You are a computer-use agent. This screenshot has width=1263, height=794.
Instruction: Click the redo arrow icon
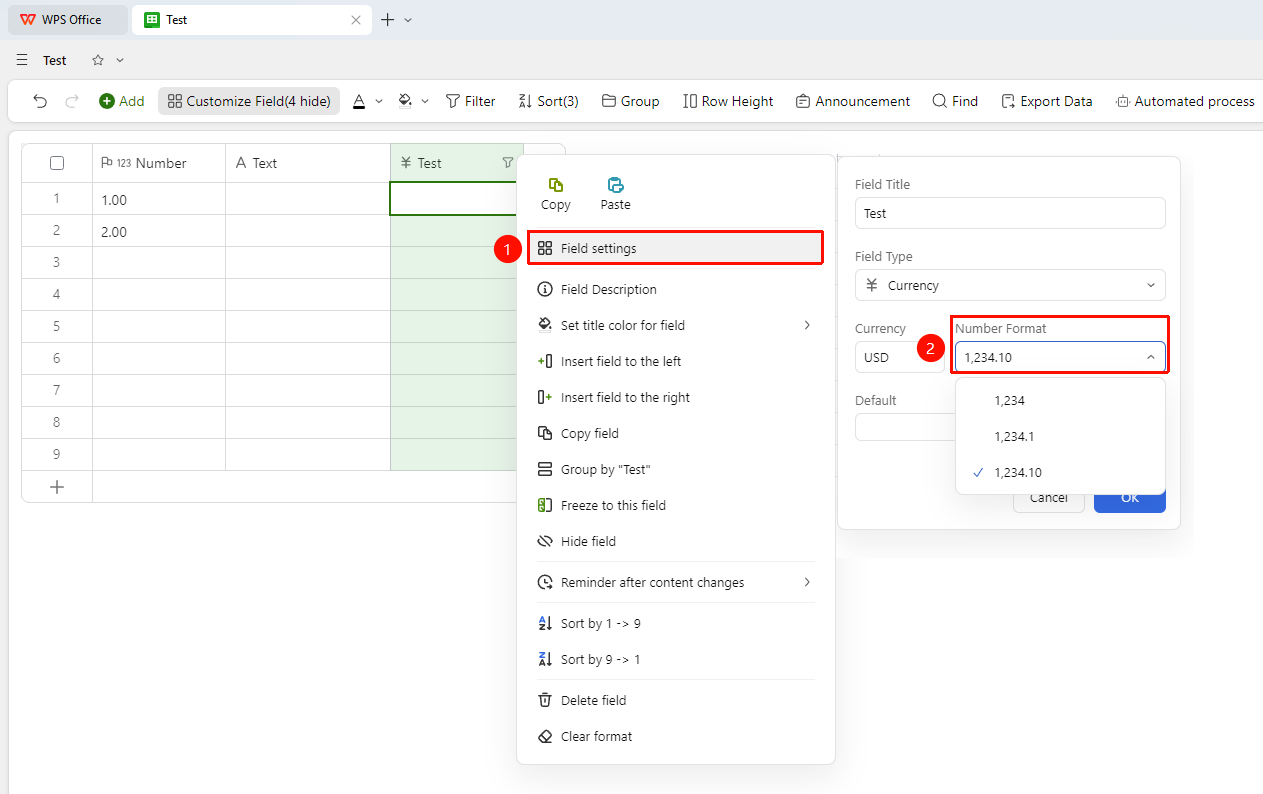[x=72, y=101]
